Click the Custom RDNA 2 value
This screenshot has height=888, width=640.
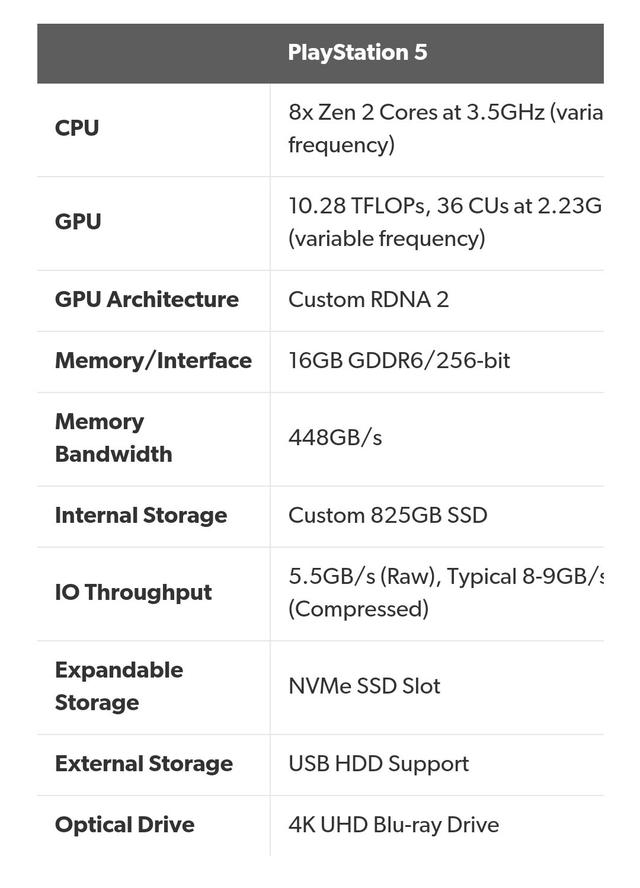click(369, 300)
